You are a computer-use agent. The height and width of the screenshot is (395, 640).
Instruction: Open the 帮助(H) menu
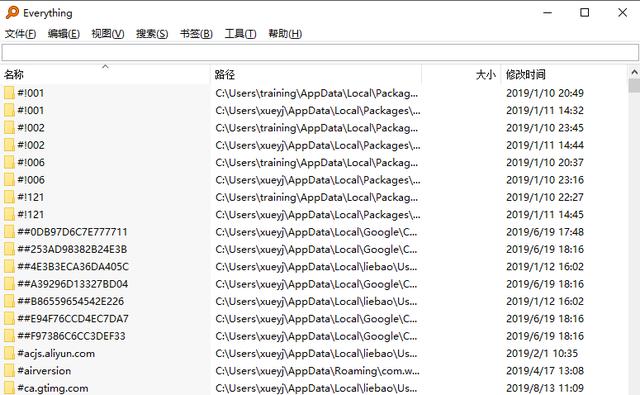[285, 33]
